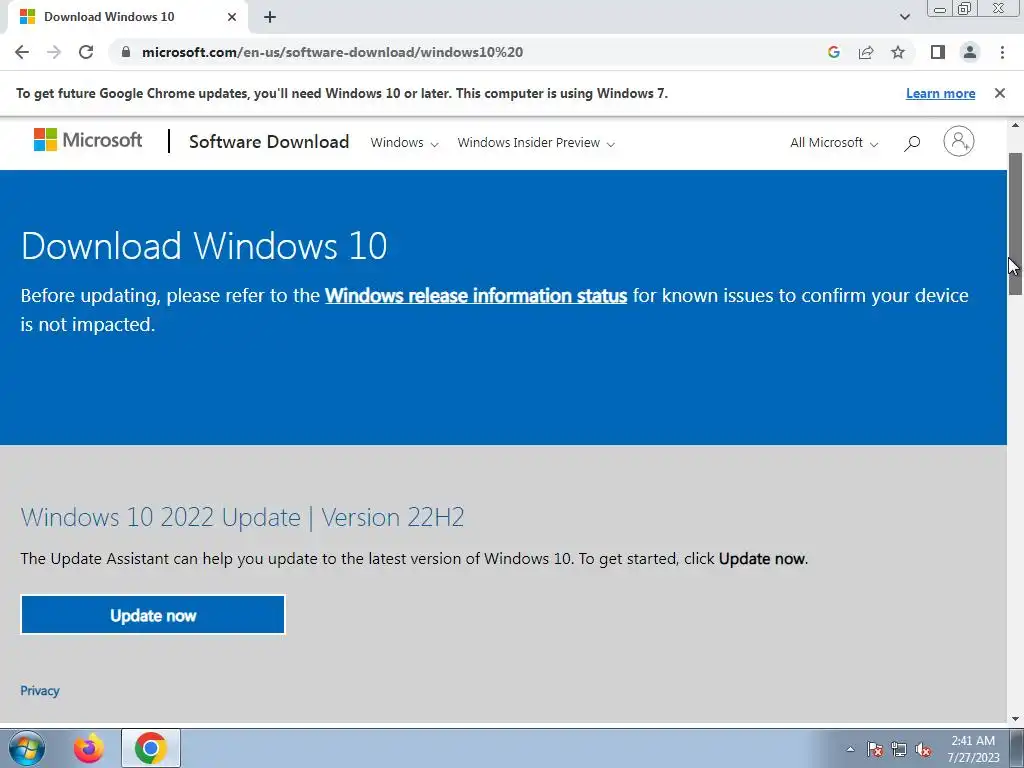The width and height of the screenshot is (1024, 768).
Task: Sign in with the account icon
Action: pyautogui.click(x=959, y=141)
